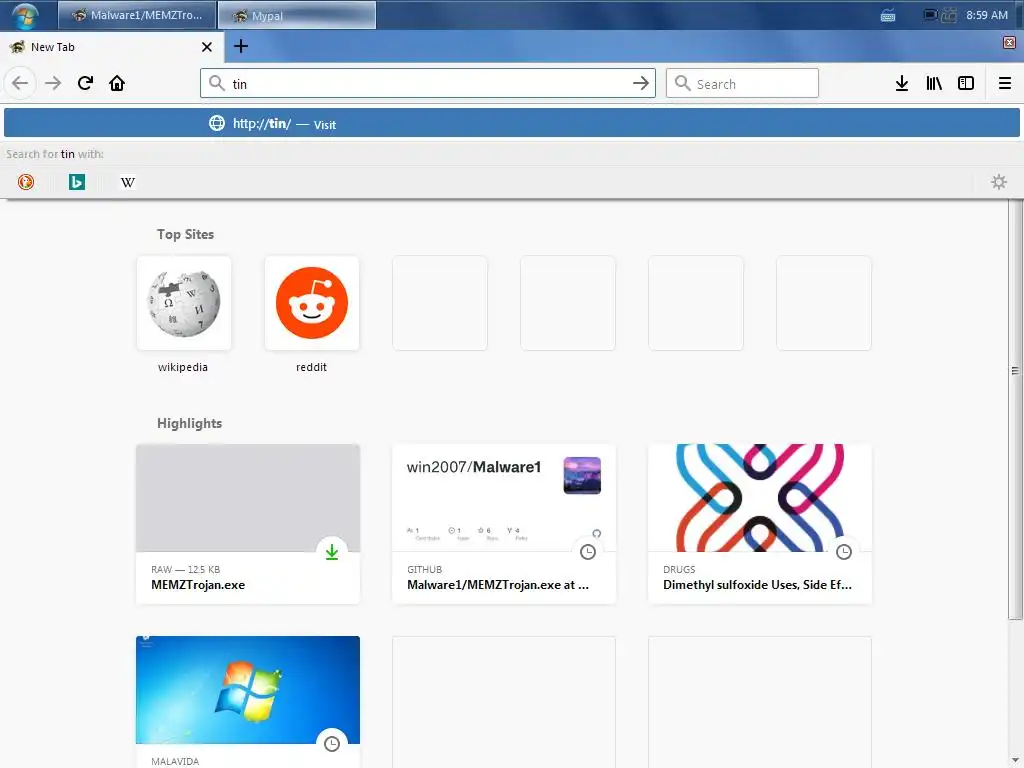Click in the Search input field
1024x768 pixels.
(742, 84)
